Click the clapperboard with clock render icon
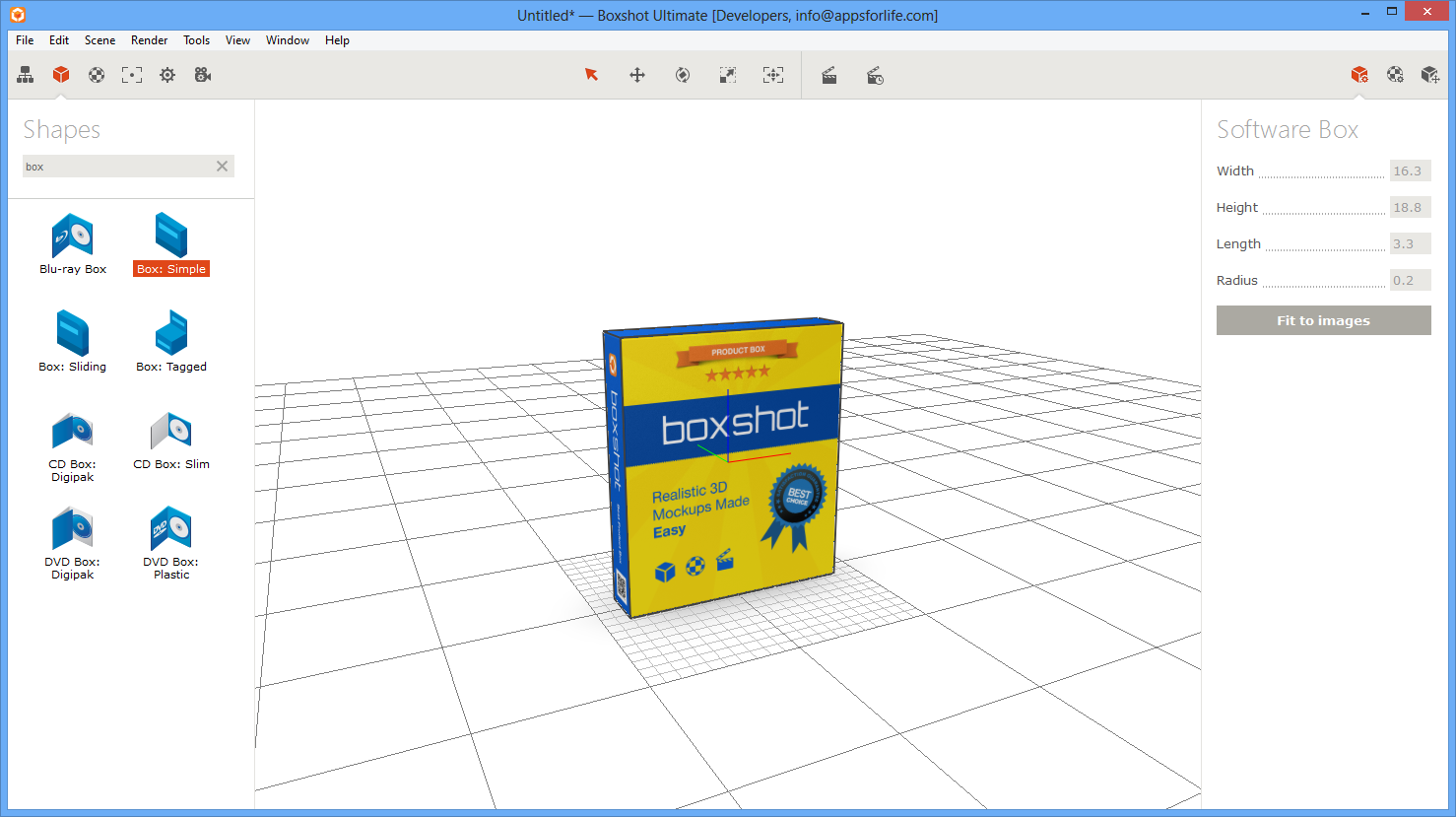 pyautogui.click(x=875, y=75)
